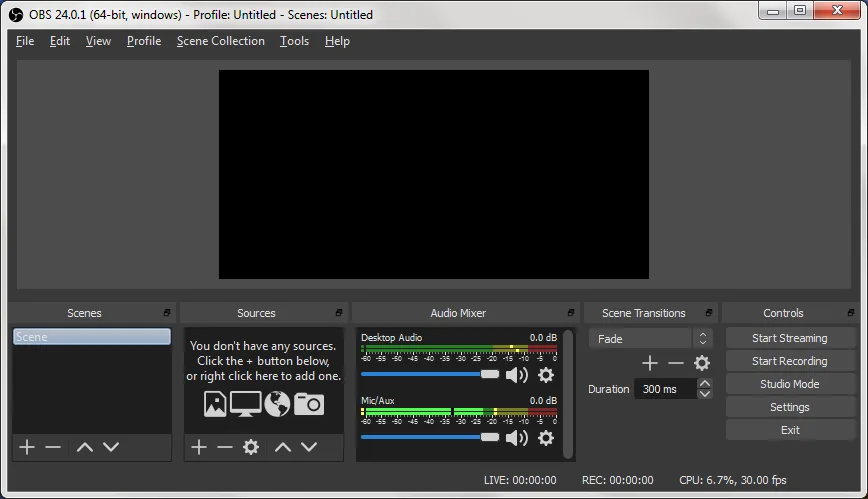Viewport: 868px width, 499px height.
Task: Open Mic/Aux settings gear
Action: [546, 438]
